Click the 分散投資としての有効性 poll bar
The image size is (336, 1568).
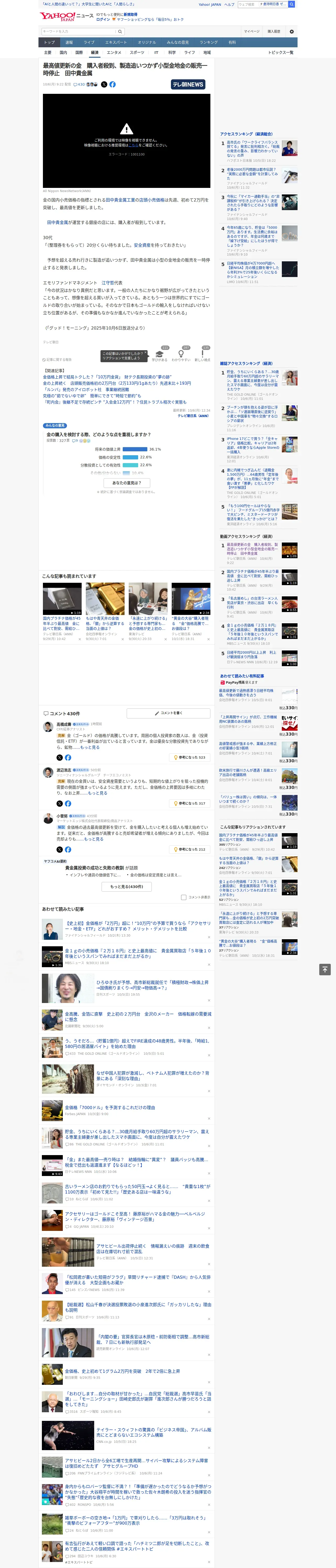(x=131, y=465)
